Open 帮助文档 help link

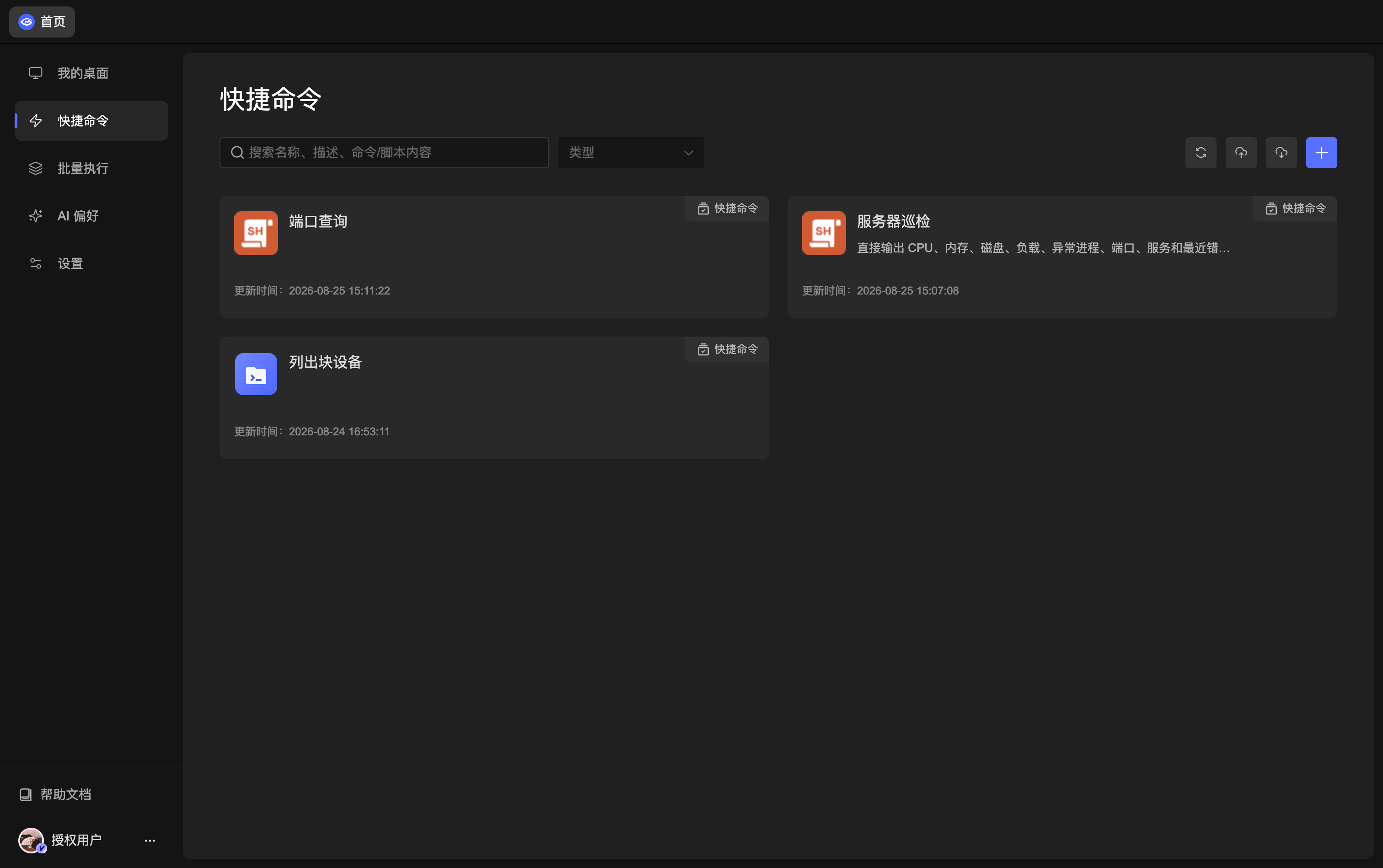(56, 794)
